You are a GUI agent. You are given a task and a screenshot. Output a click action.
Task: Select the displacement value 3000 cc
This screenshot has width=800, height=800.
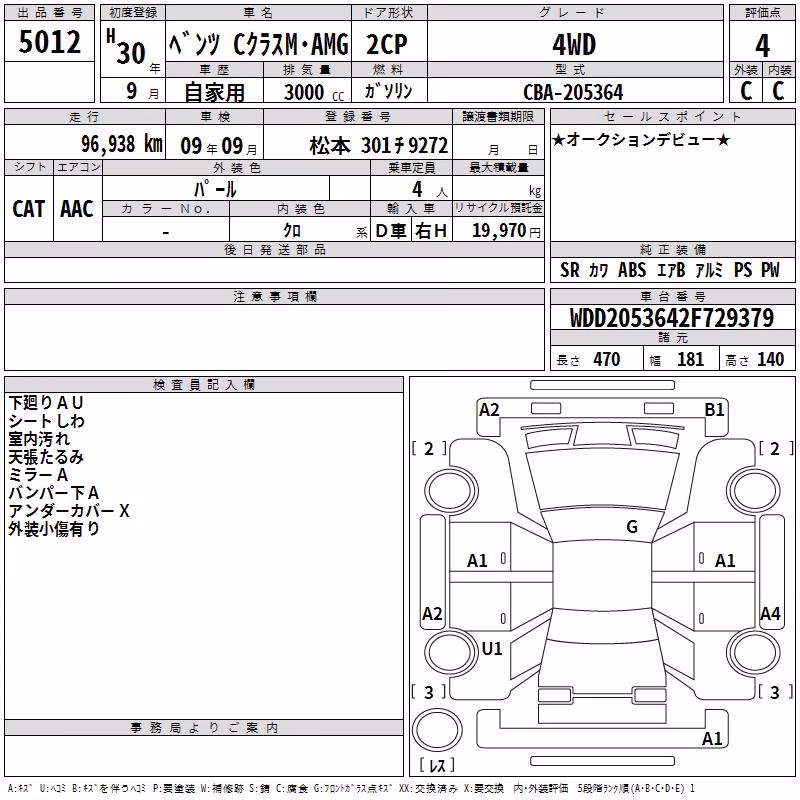click(x=314, y=92)
